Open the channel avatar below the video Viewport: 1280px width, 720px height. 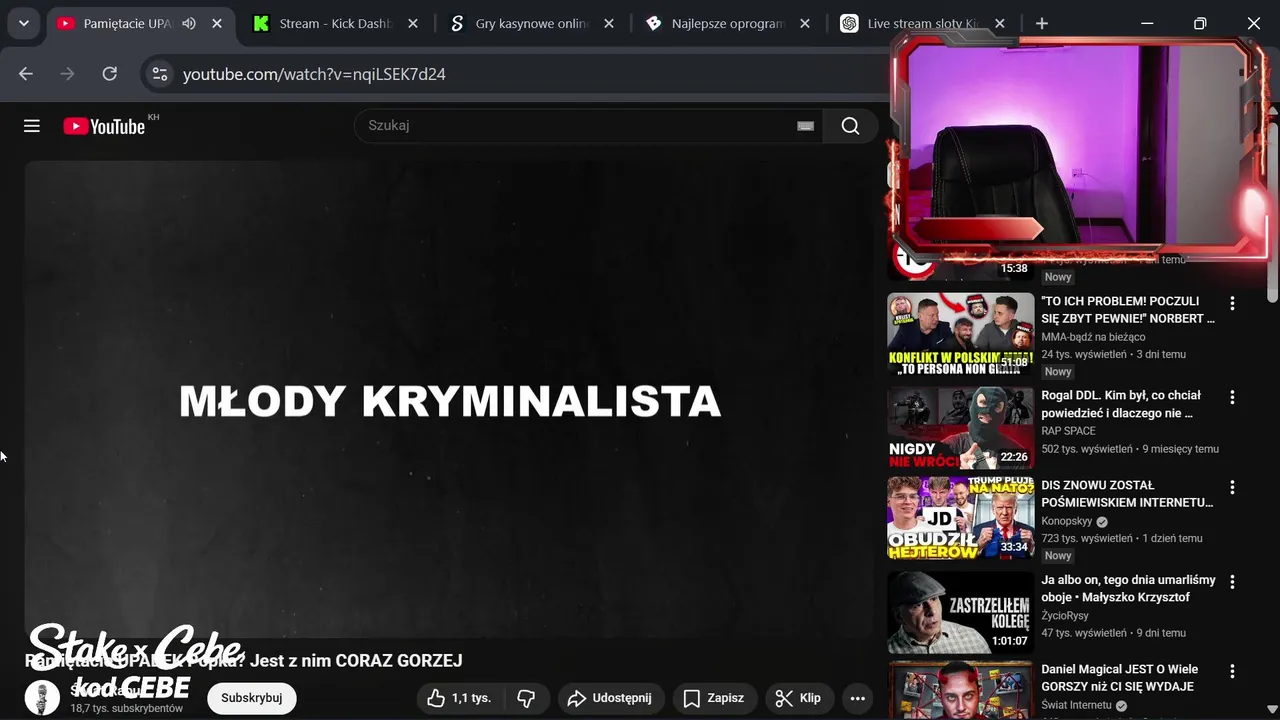click(x=42, y=698)
